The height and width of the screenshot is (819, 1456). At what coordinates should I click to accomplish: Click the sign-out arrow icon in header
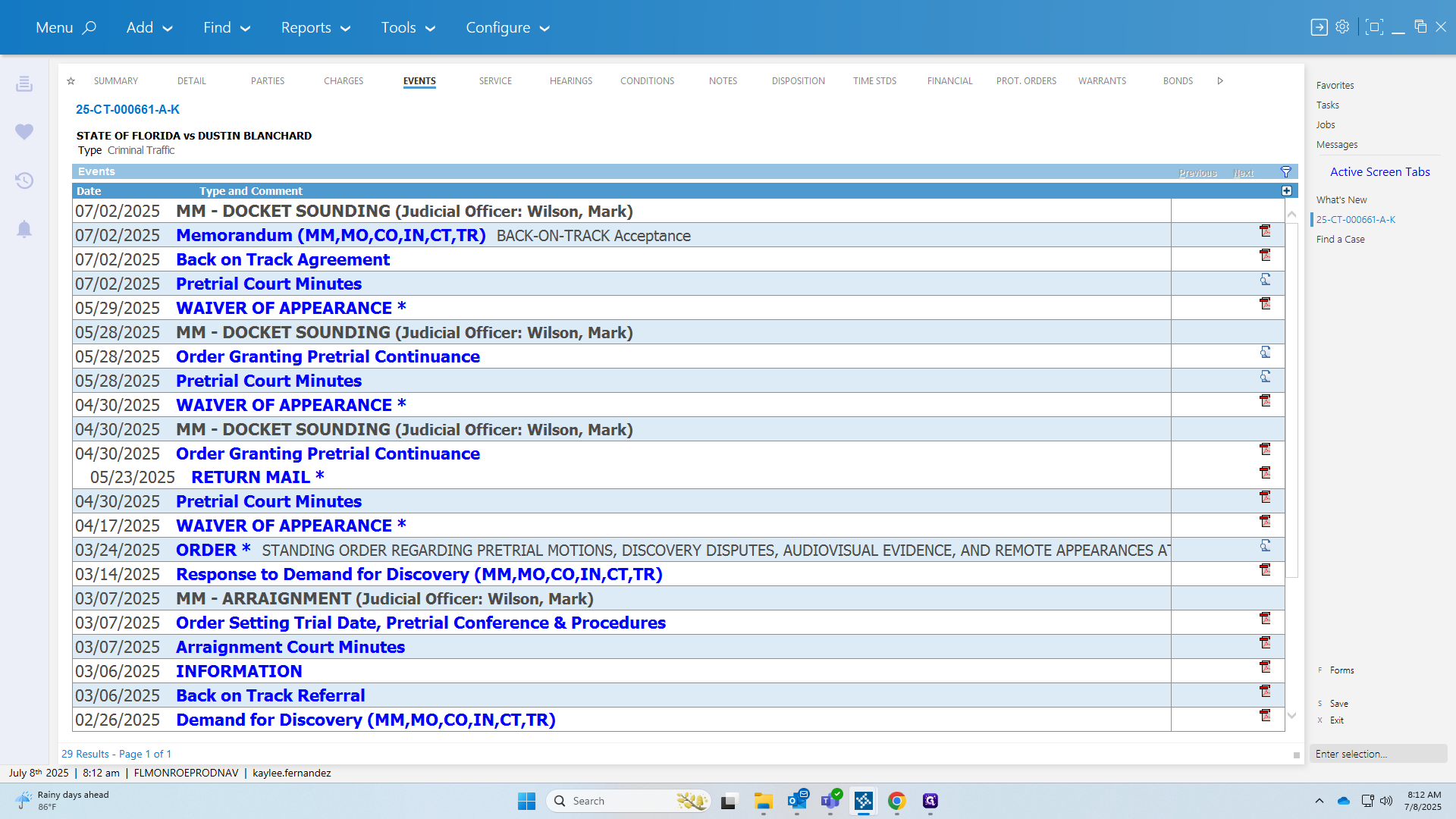pyautogui.click(x=1319, y=27)
